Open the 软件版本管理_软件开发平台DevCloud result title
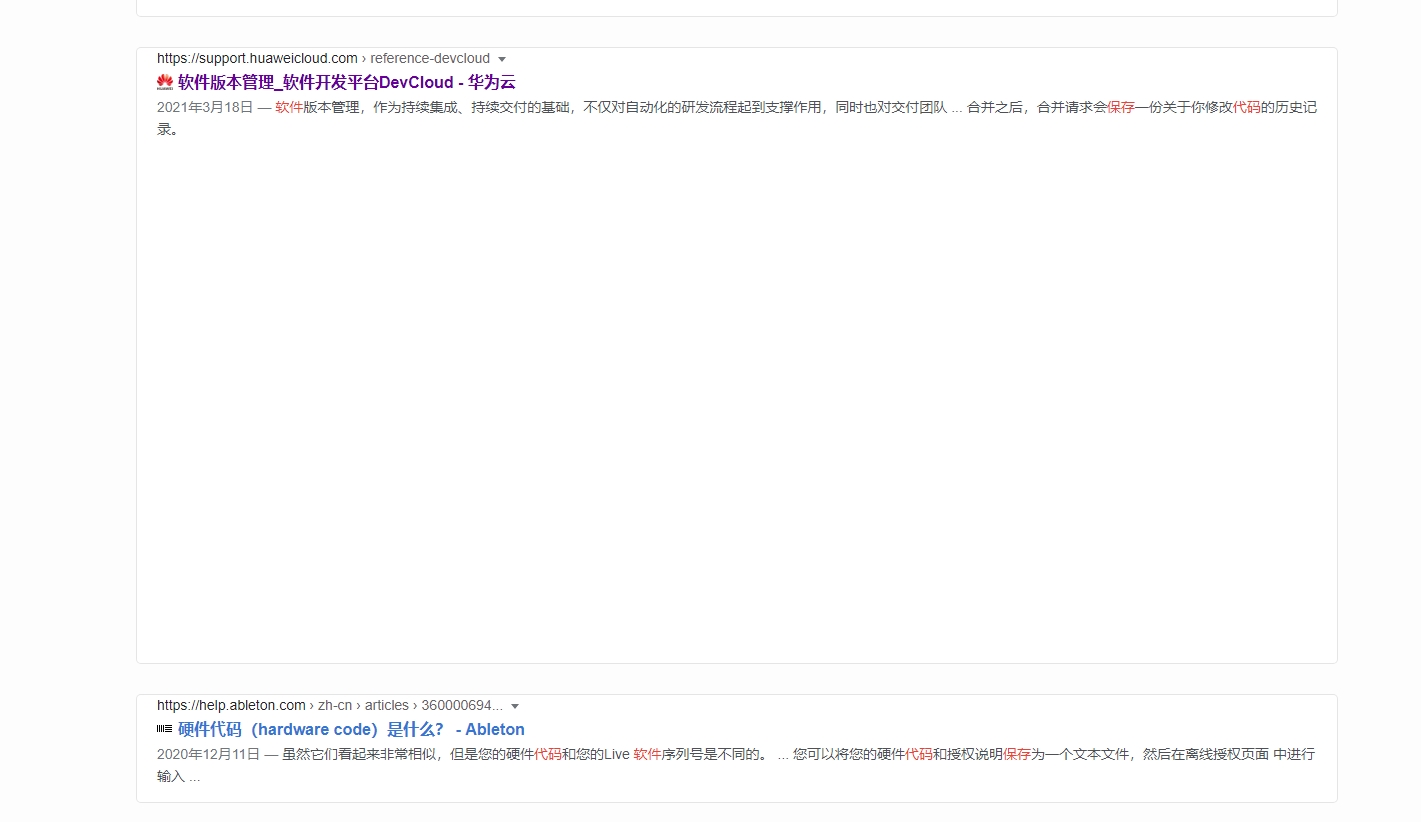This screenshot has width=1421, height=822. [x=344, y=82]
